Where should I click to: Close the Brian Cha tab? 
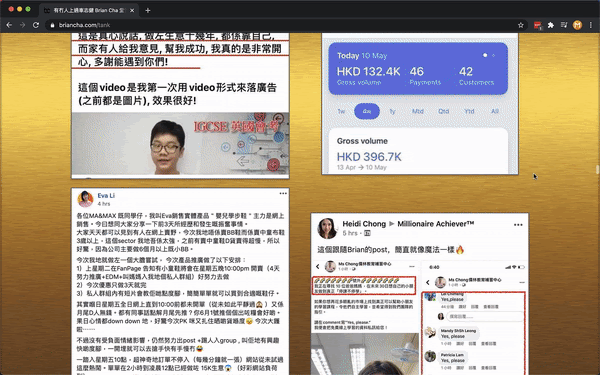pos(132,11)
